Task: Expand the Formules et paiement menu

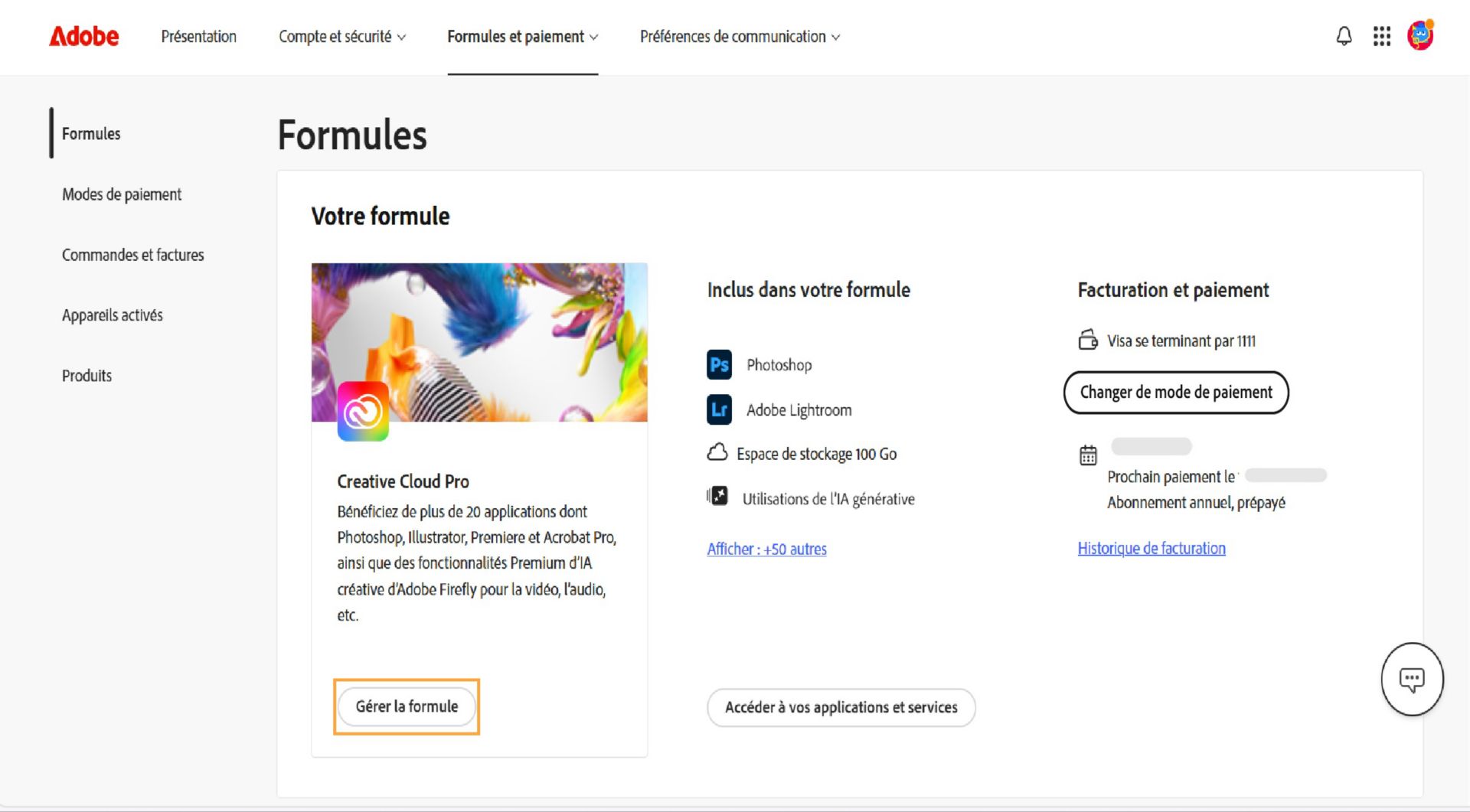Action: pos(523,36)
